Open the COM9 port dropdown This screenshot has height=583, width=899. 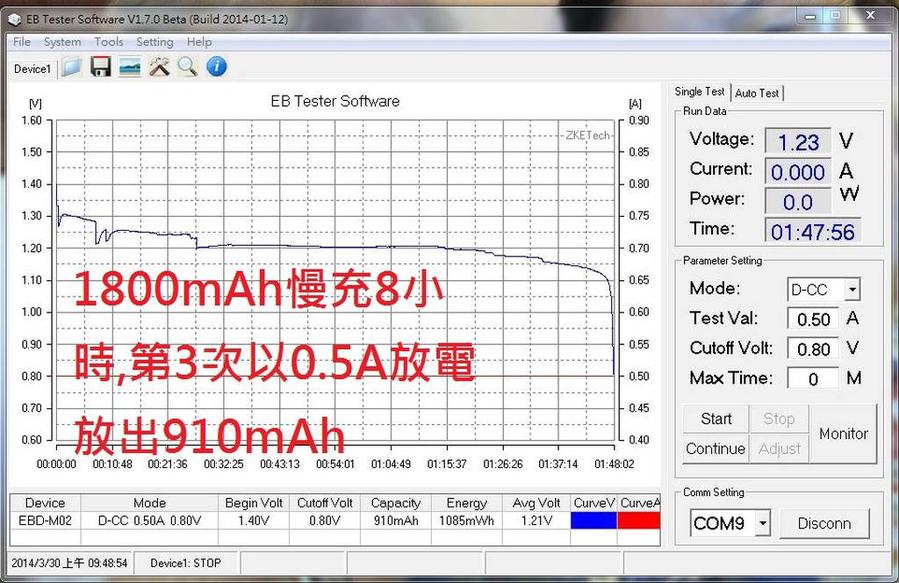point(762,523)
